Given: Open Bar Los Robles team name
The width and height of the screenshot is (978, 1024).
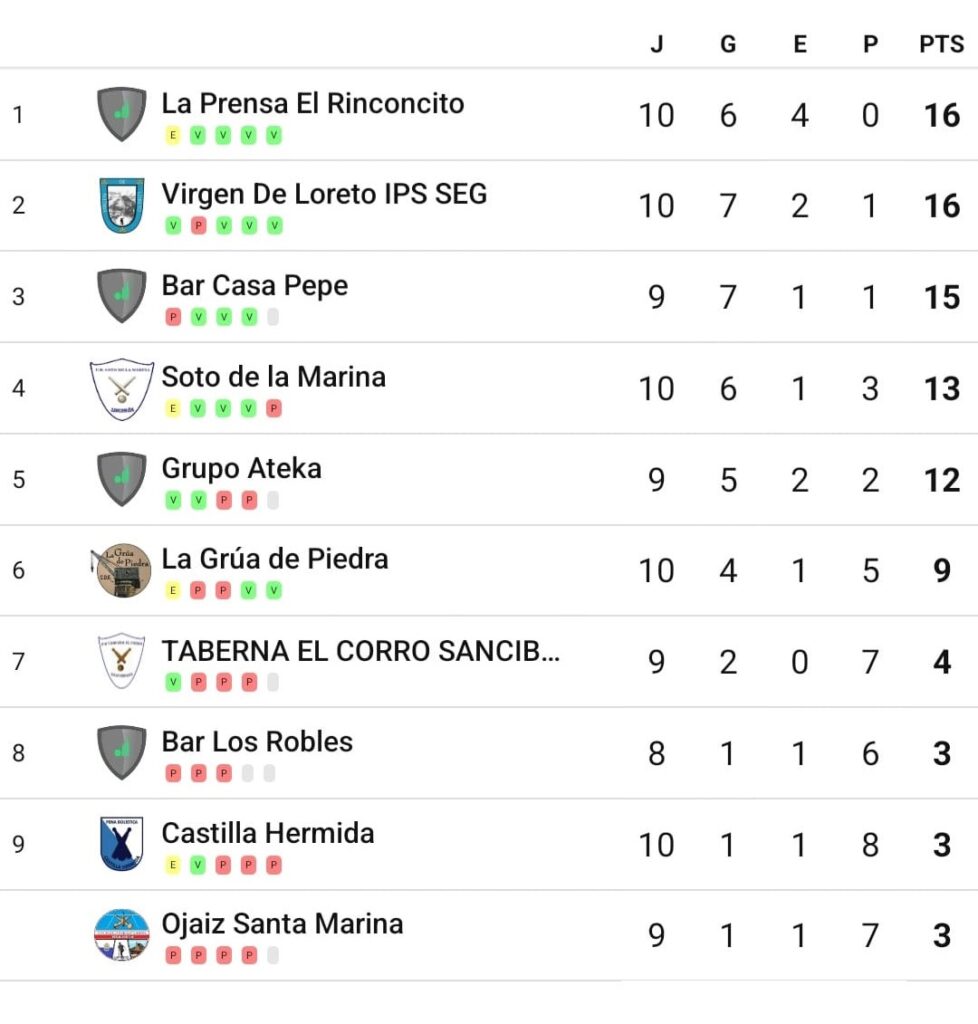Looking at the screenshot, I should click(x=257, y=742).
